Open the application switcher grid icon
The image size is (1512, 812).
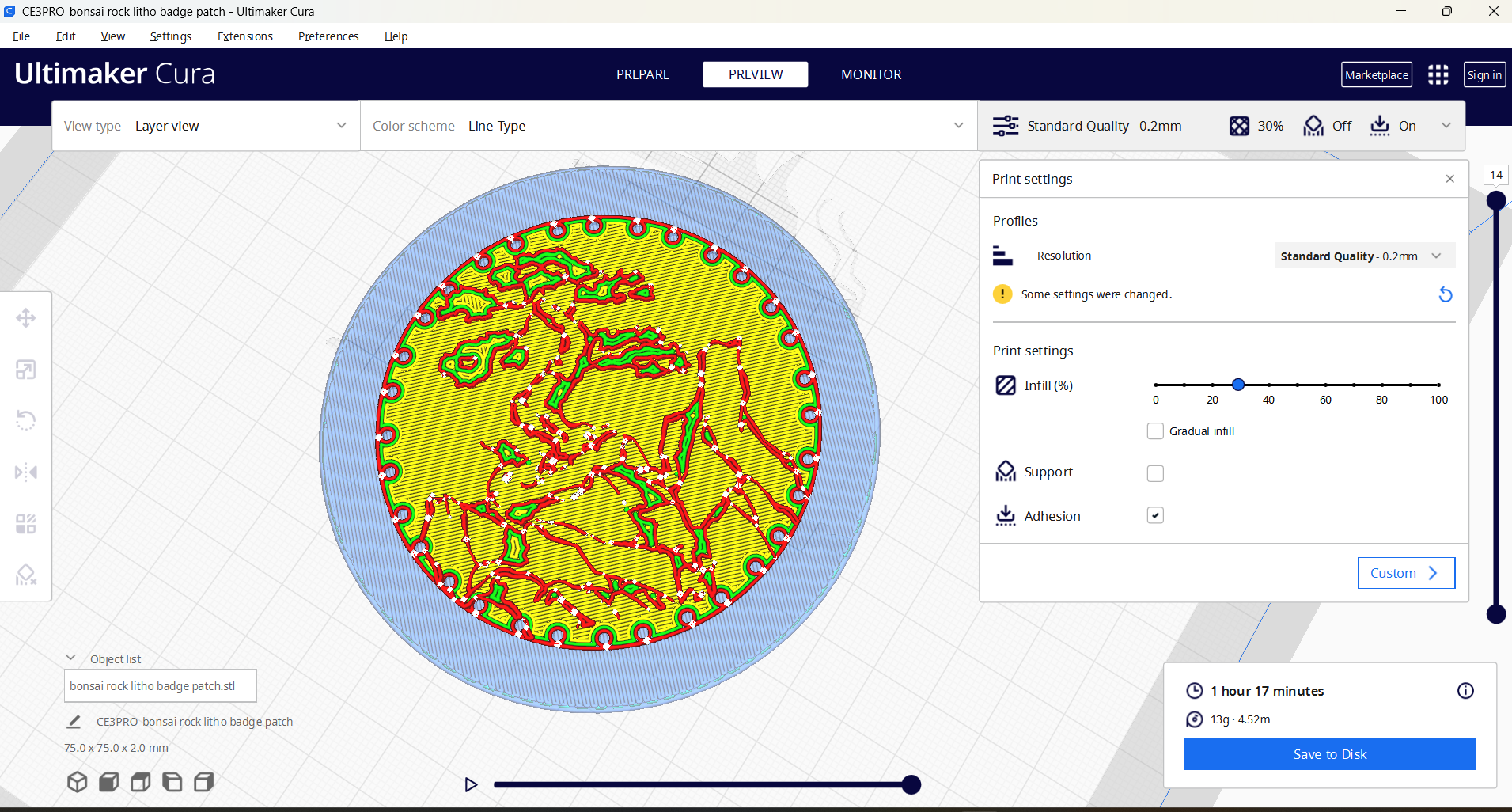click(x=1438, y=74)
